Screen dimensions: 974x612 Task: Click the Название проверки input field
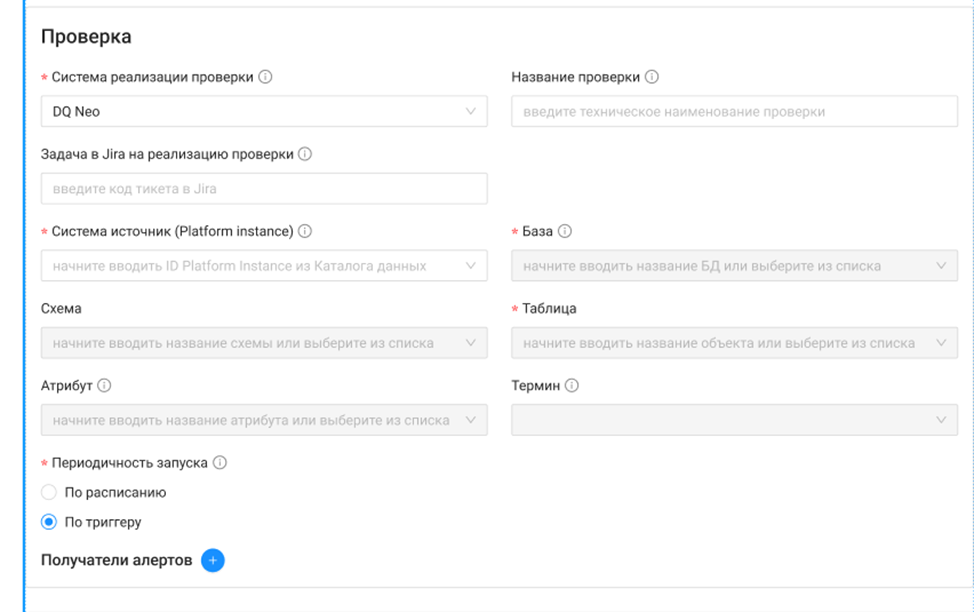[x=734, y=112]
